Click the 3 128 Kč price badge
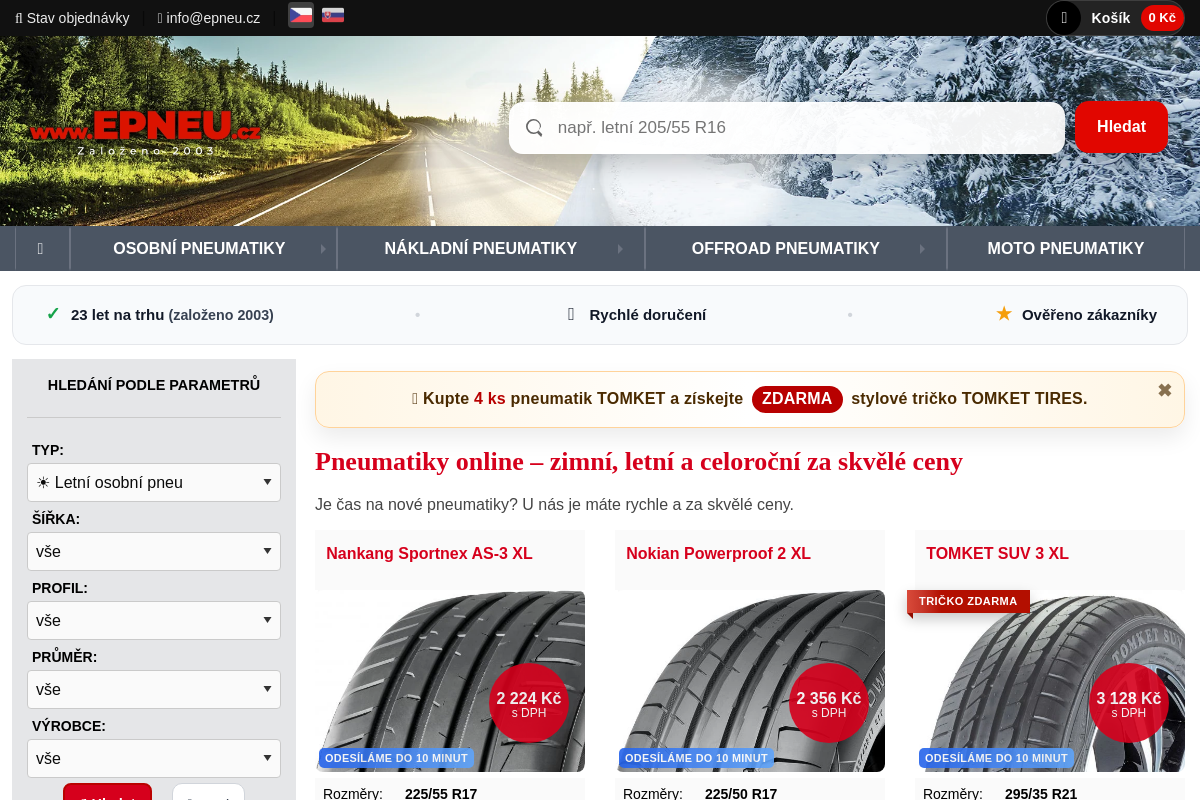The width and height of the screenshot is (1200, 800). (x=1128, y=703)
